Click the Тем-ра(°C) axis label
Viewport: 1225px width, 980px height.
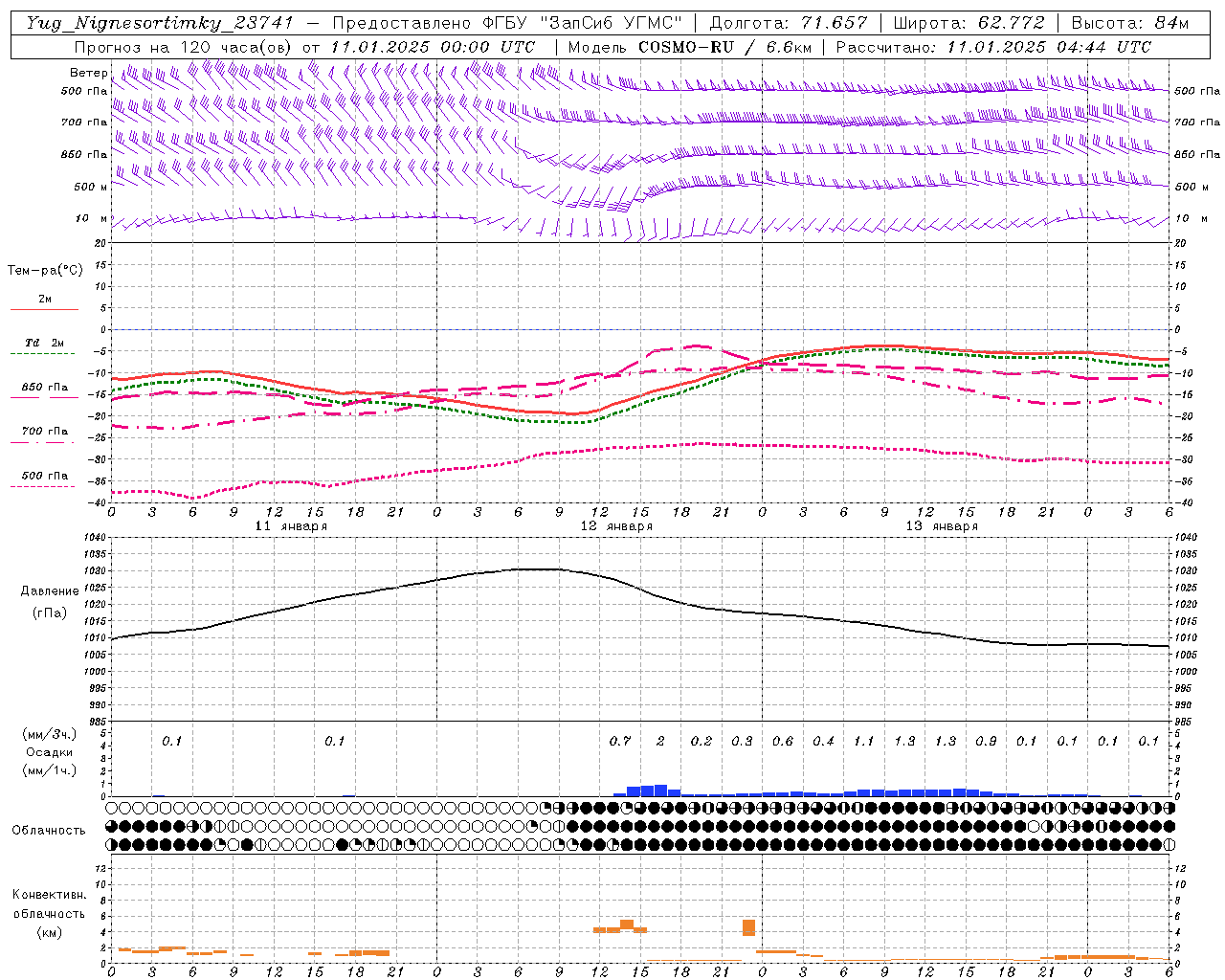pyautogui.click(x=45, y=271)
